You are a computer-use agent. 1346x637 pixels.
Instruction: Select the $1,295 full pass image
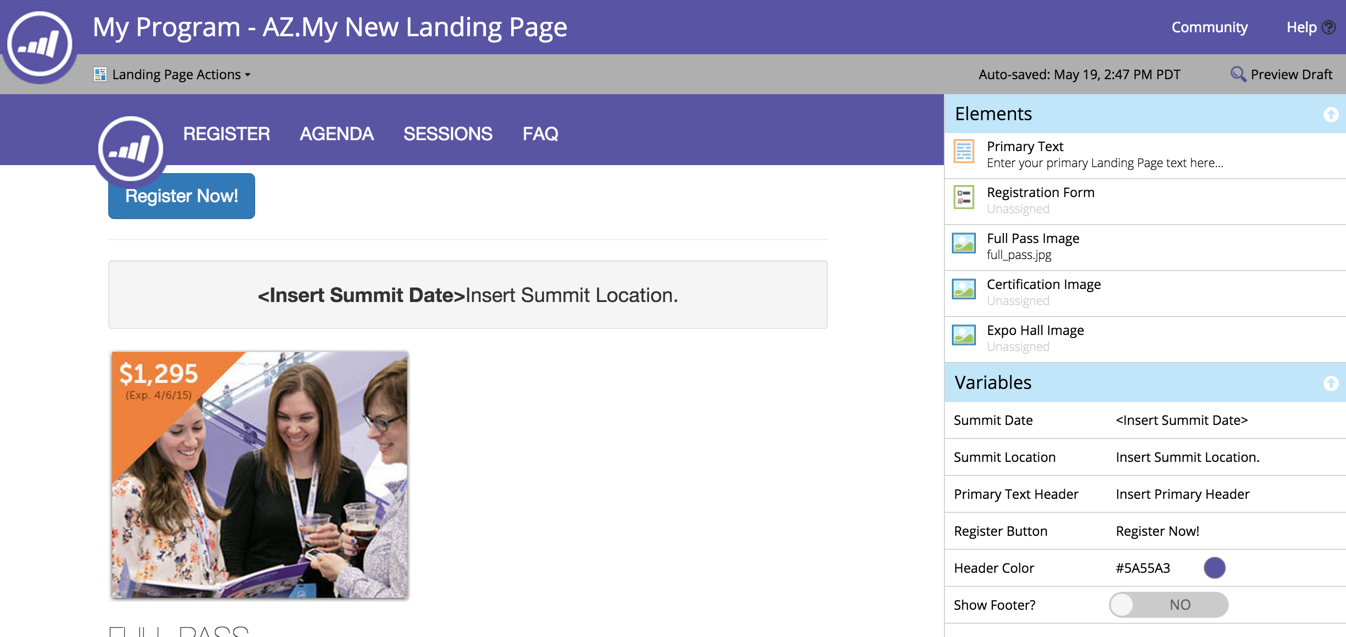point(259,475)
